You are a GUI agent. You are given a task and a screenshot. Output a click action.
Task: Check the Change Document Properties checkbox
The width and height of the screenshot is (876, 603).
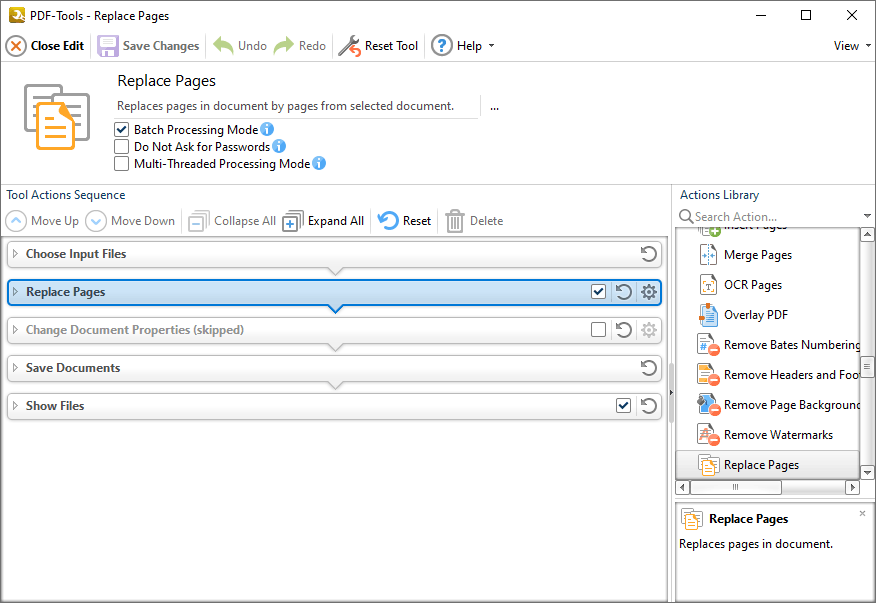599,330
